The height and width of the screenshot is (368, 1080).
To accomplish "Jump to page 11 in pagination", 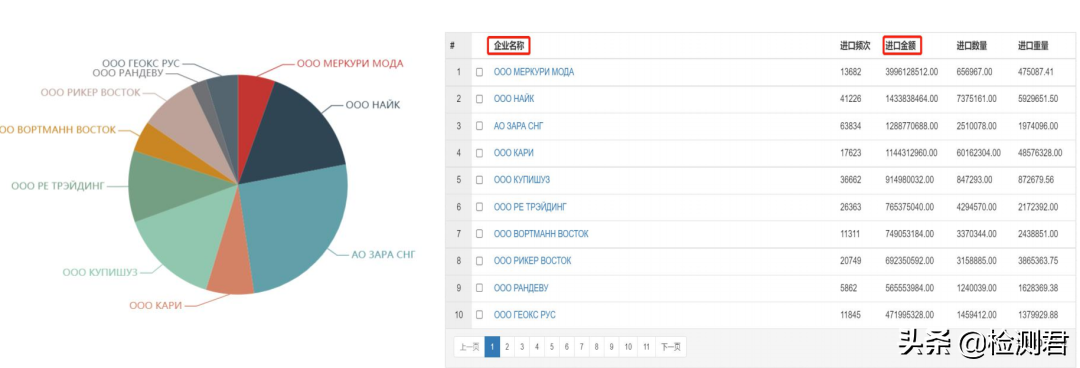I will click(x=646, y=347).
